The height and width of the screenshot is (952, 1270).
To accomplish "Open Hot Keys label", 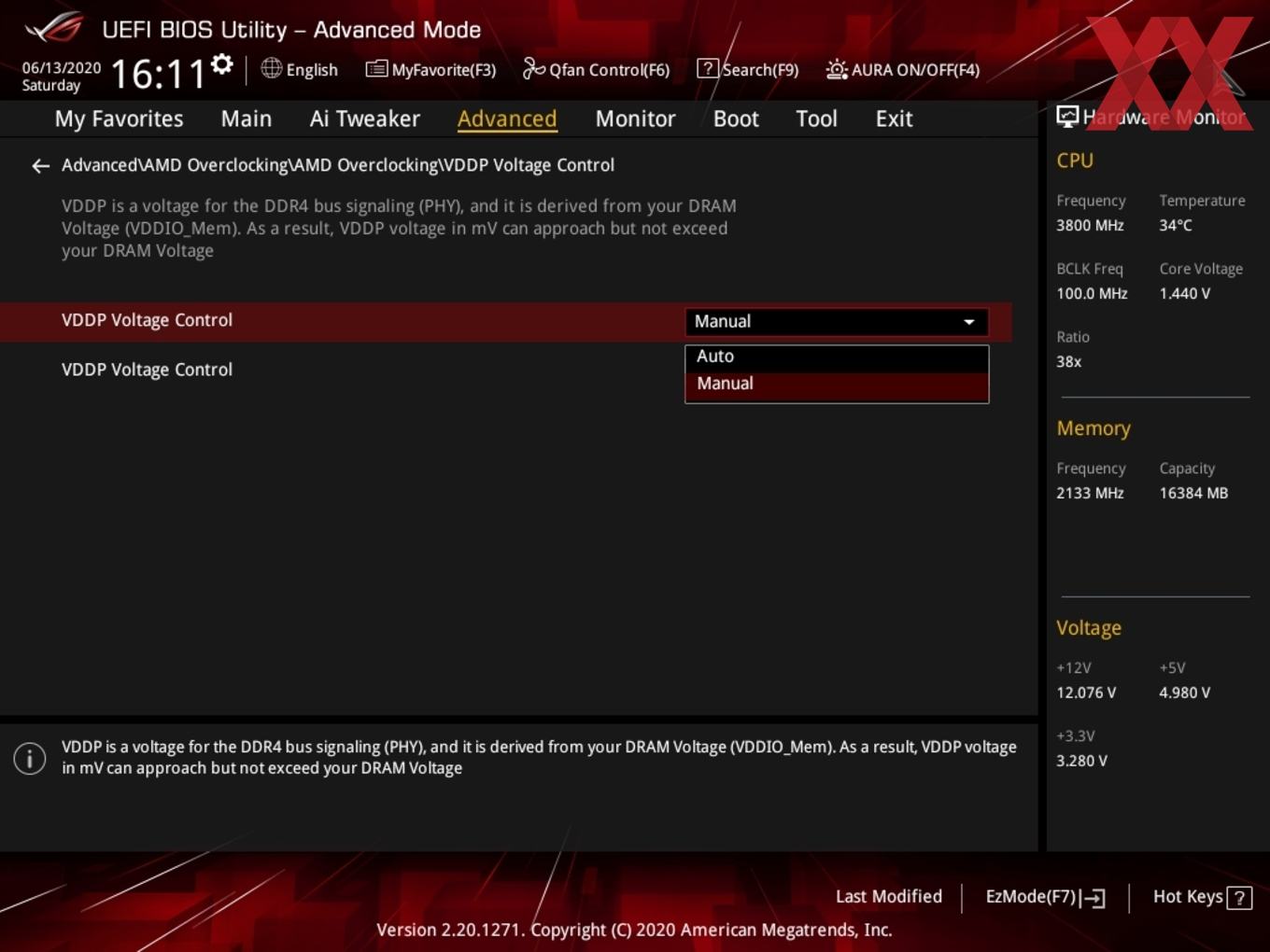I will click(x=1188, y=897).
